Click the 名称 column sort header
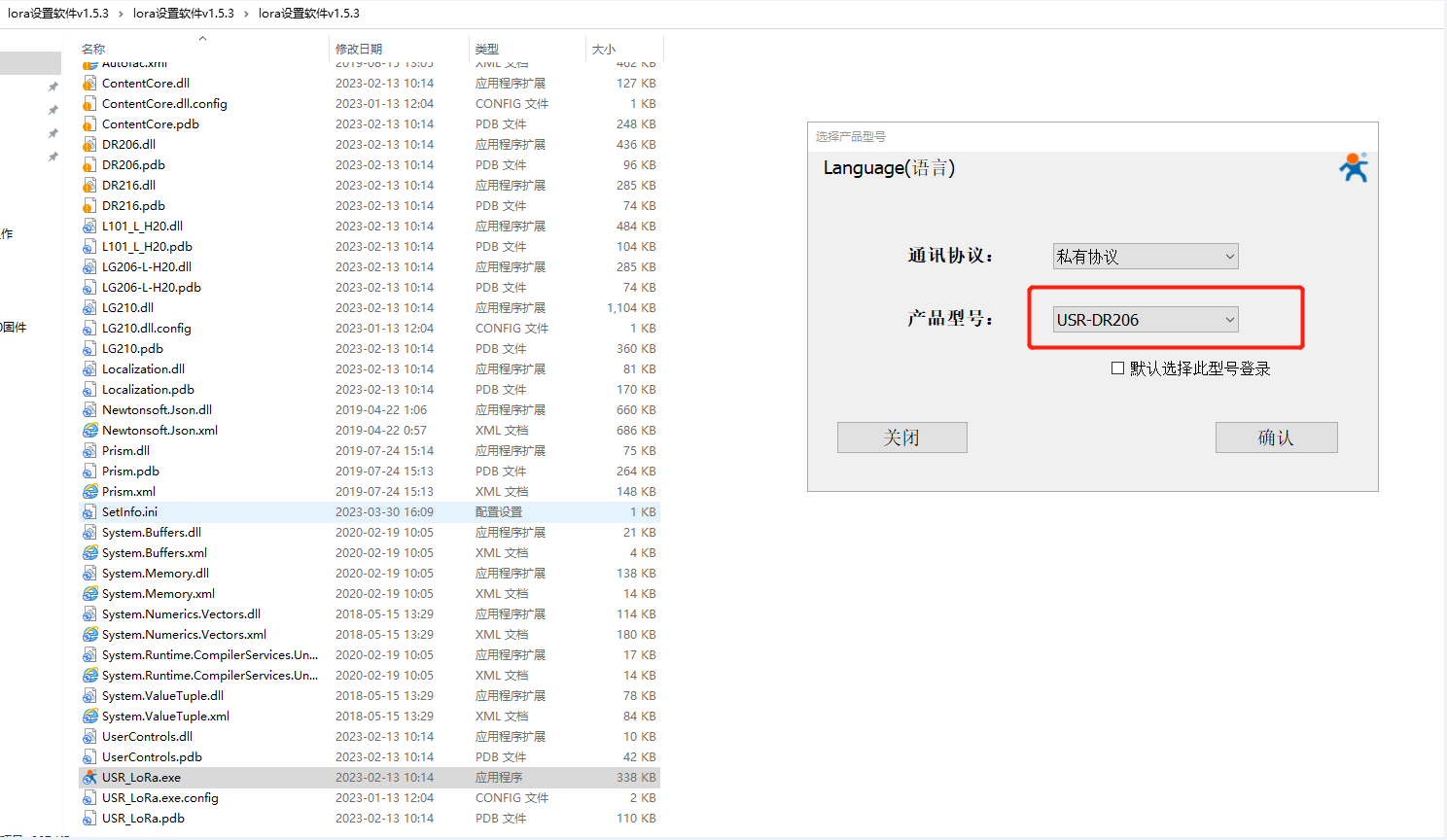1447x840 pixels. (x=93, y=49)
